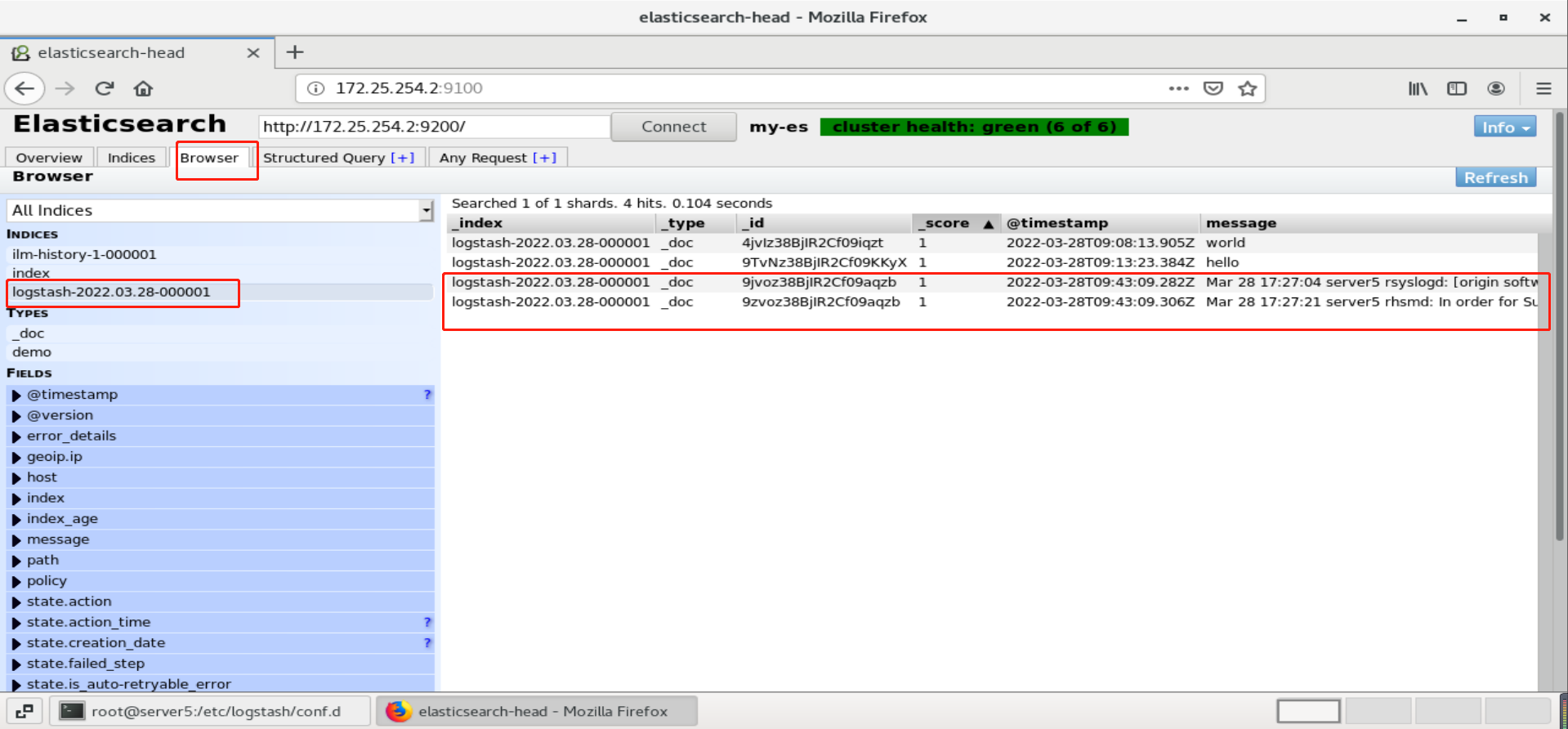Reload the page with the refresh icon

(x=105, y=88)
